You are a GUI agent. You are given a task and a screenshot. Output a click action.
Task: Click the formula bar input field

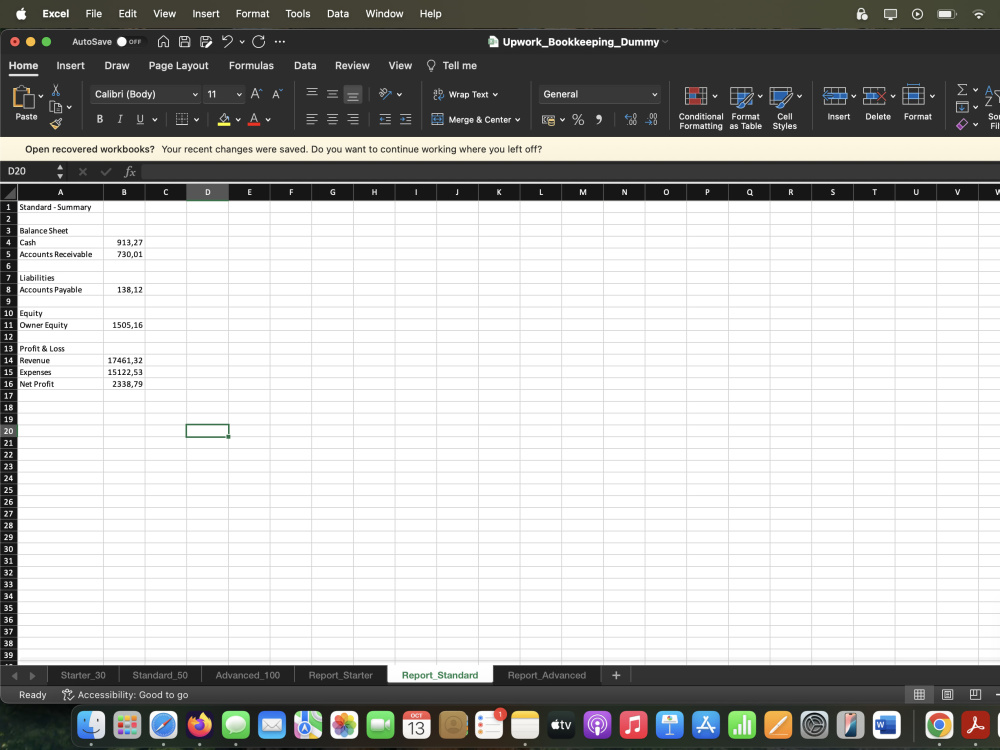tap(570, 172)
